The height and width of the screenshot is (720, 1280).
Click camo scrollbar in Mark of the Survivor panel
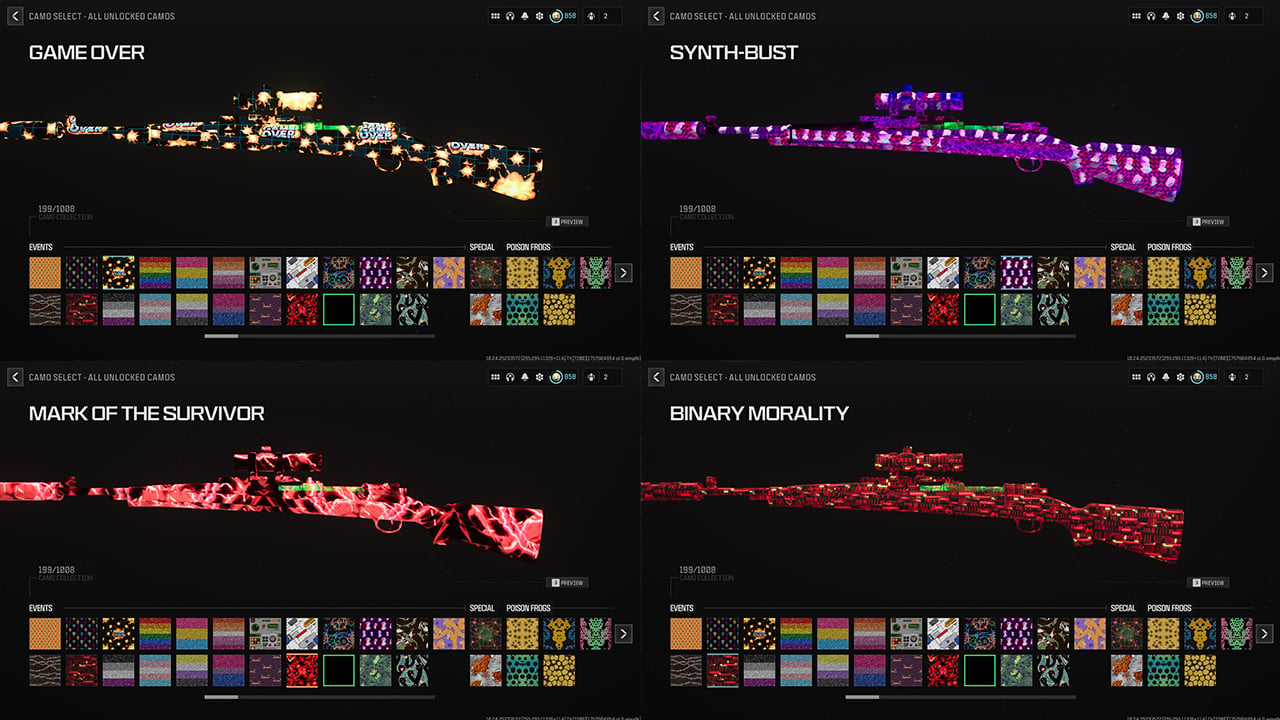coord(320,697)
